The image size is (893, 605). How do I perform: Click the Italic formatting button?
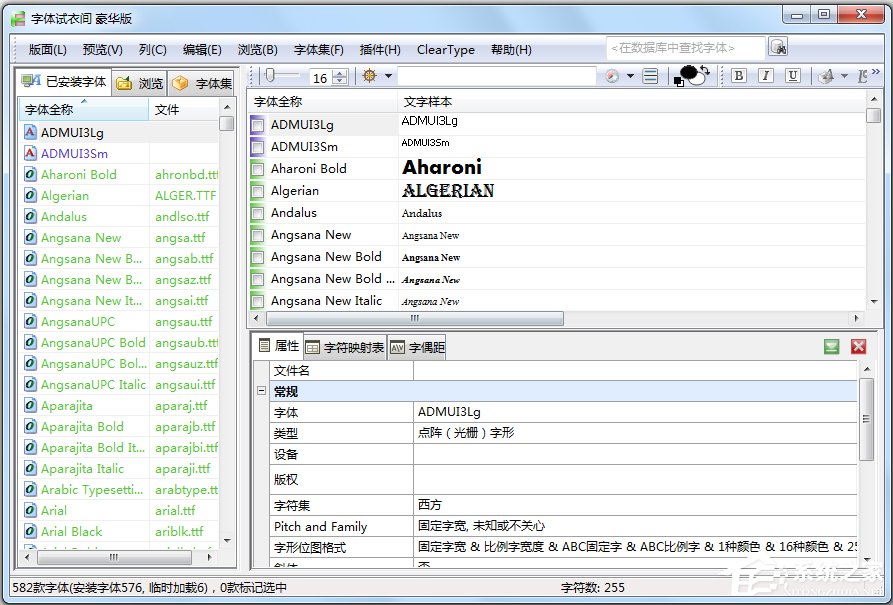click(x=766, y=76)
